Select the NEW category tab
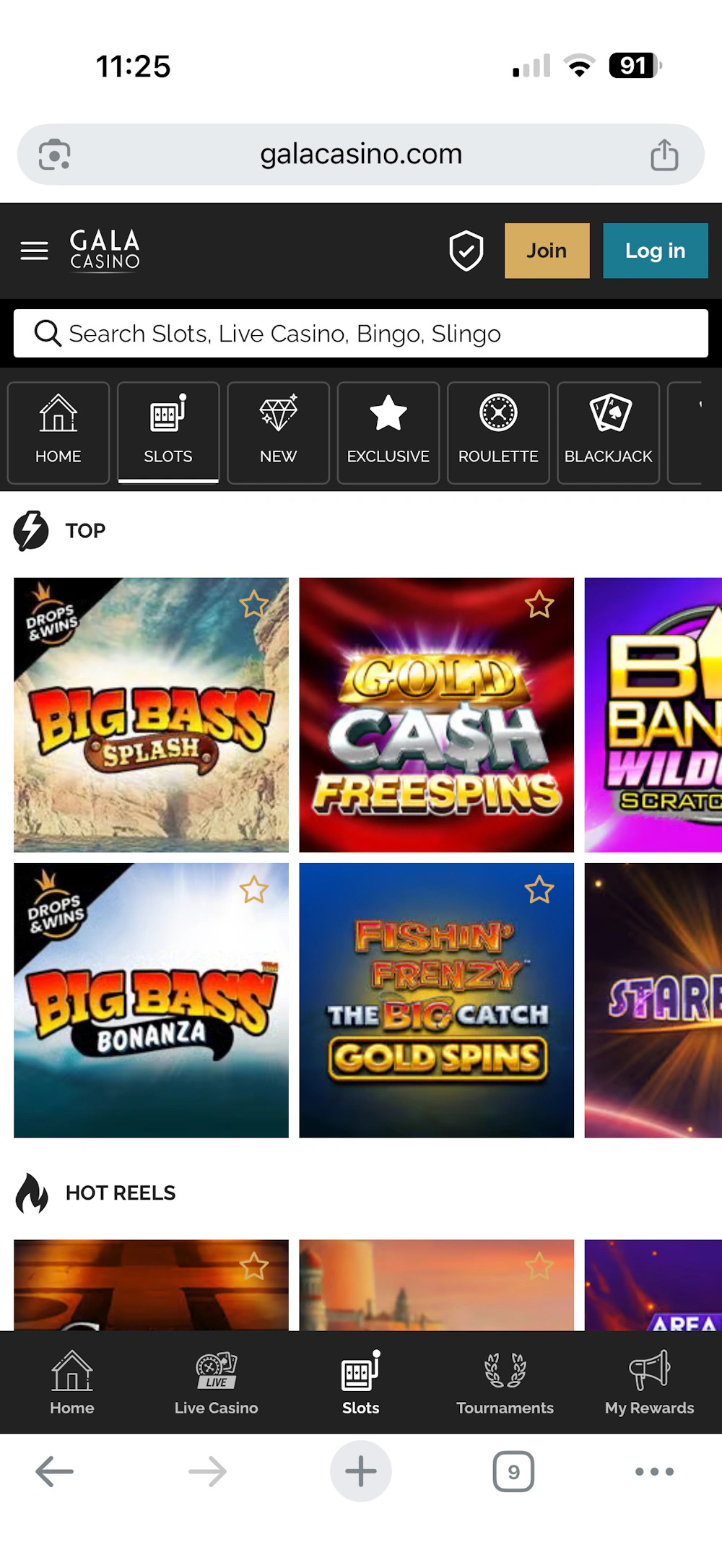The image size is (722, 1568). [278, 433]
